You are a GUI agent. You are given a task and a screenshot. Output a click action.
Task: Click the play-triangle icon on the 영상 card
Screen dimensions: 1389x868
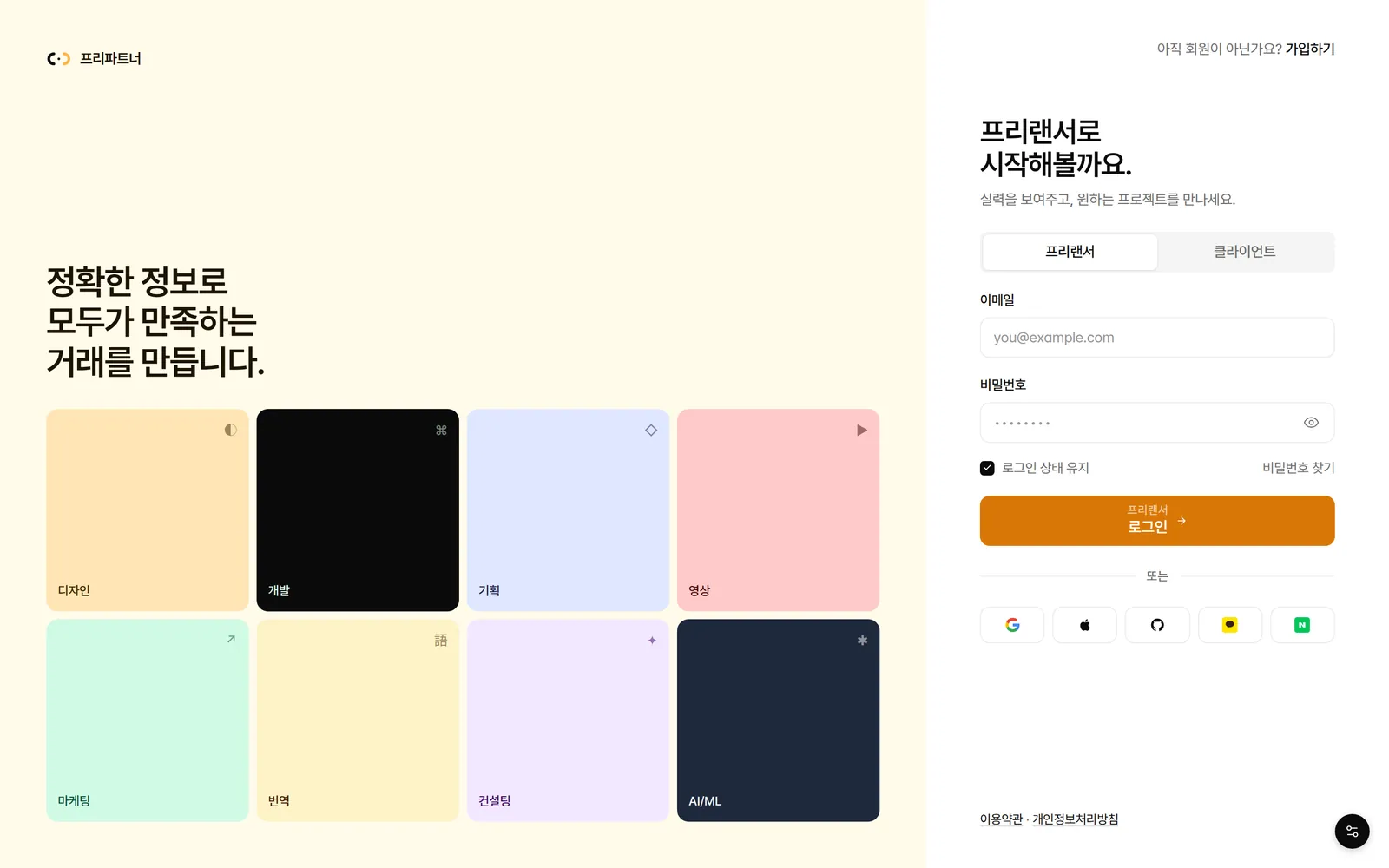[862, 430]
